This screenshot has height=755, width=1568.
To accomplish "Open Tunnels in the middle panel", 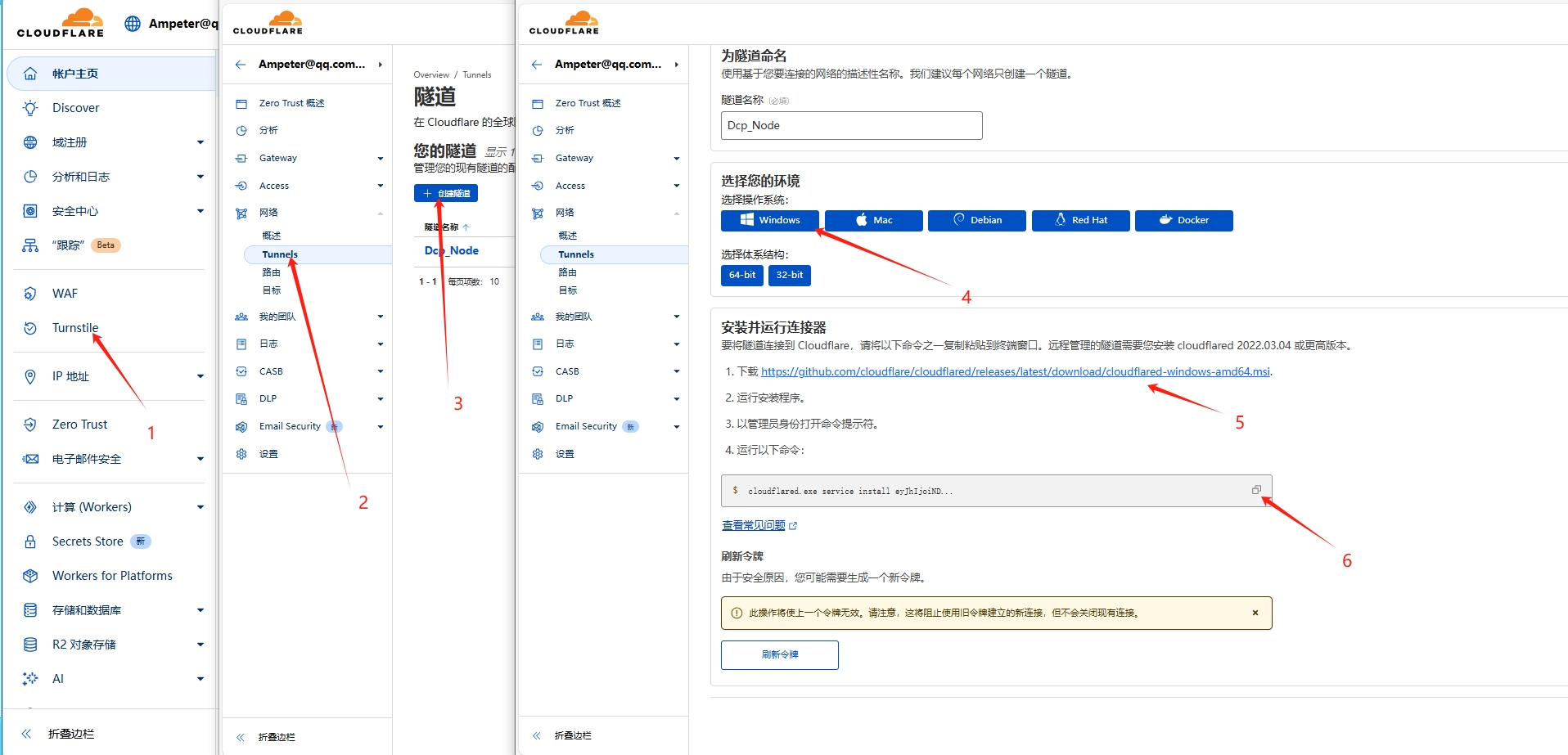I will coord(318,254).
